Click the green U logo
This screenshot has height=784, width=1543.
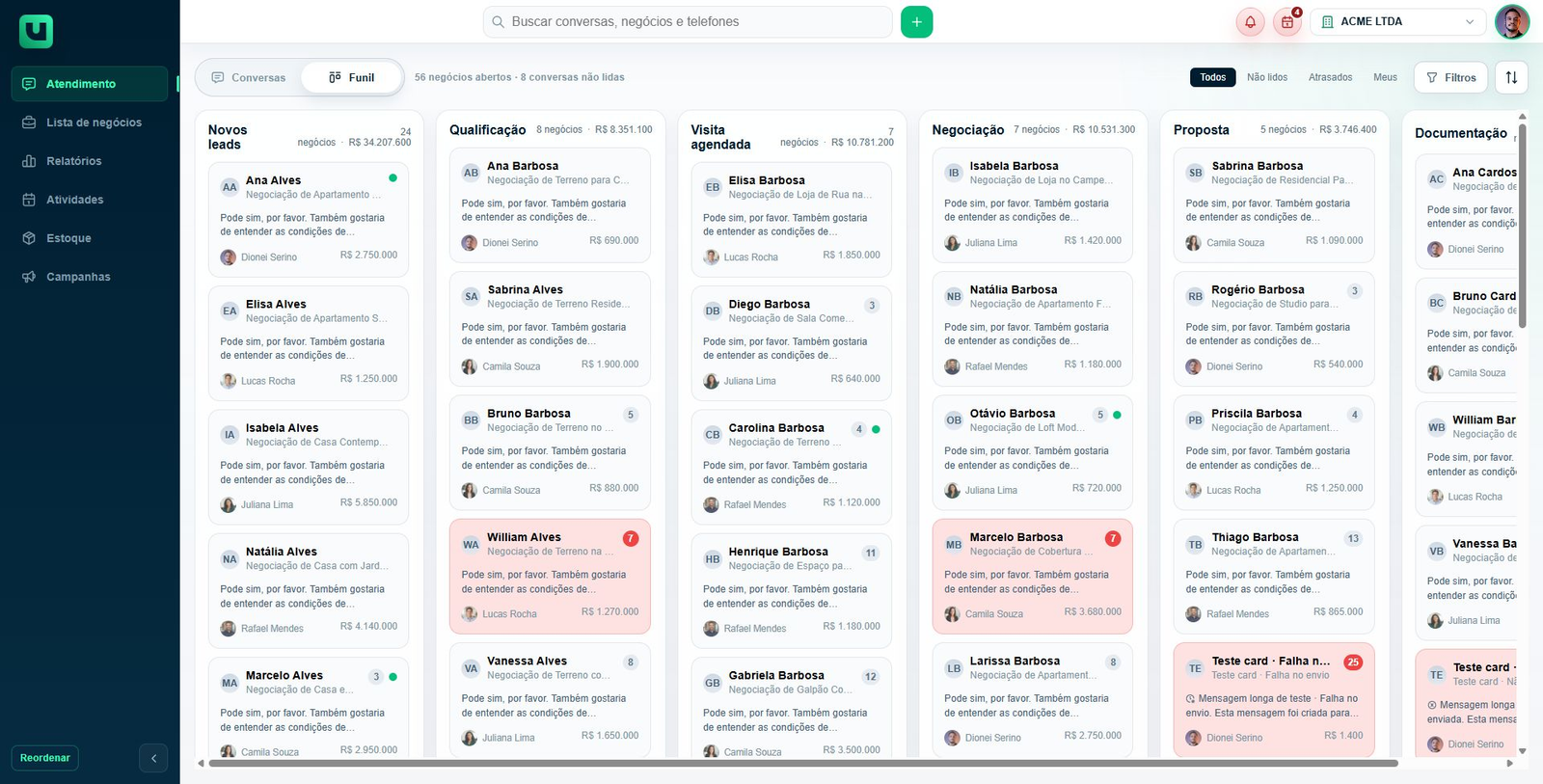pos(36,32)
